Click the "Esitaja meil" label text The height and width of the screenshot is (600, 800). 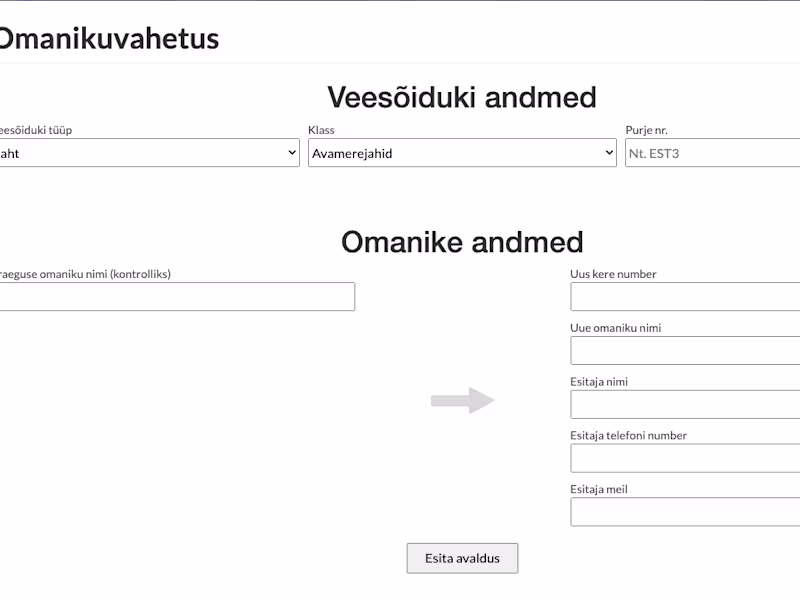599,490
